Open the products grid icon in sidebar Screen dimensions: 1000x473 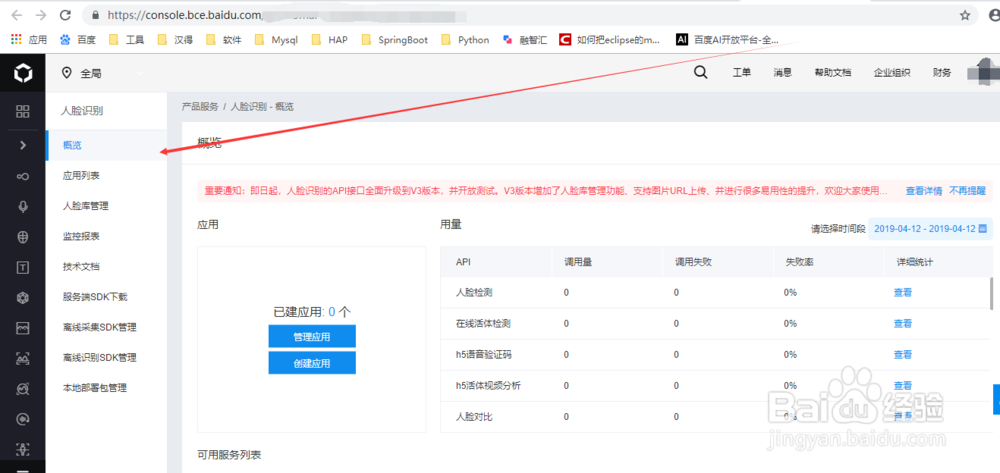[x=23, y=112]
